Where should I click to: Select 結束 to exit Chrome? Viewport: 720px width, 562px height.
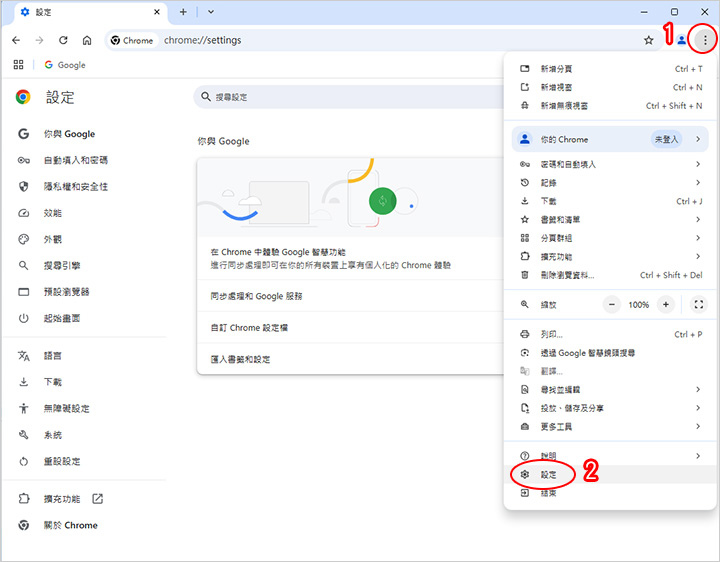click(x=610, y=493)
